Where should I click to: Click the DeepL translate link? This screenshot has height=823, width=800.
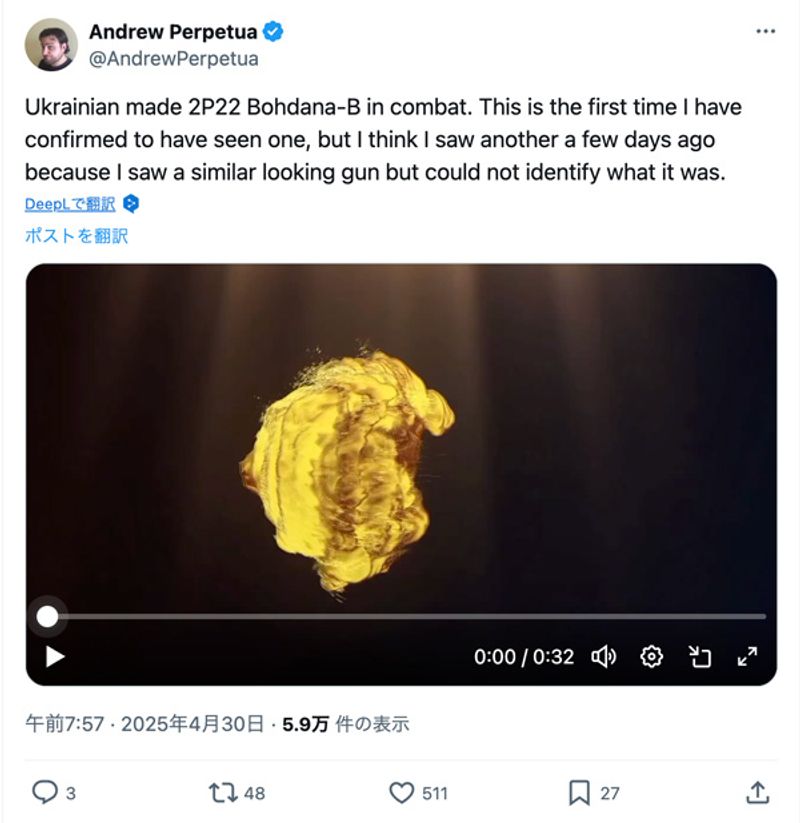pos(70,204)
